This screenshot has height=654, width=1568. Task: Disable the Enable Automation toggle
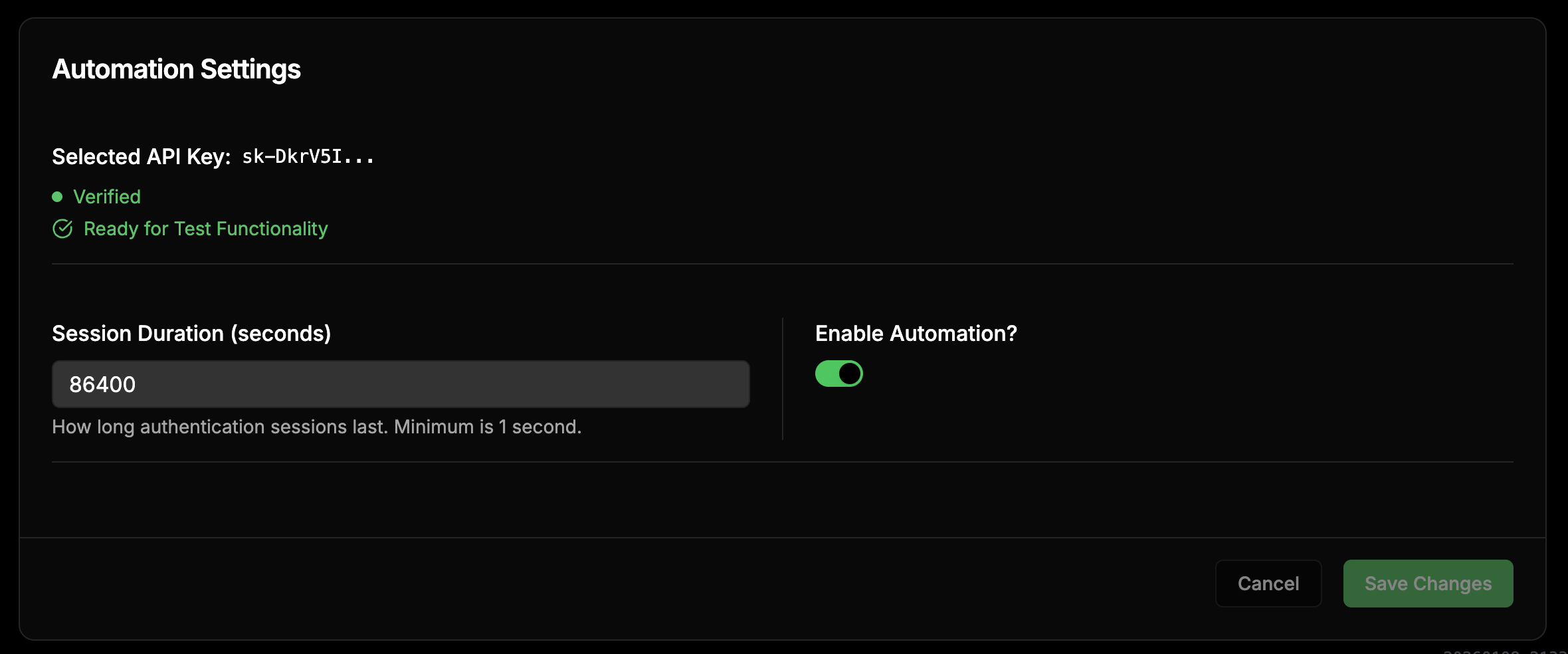click(x=839, y=374)
